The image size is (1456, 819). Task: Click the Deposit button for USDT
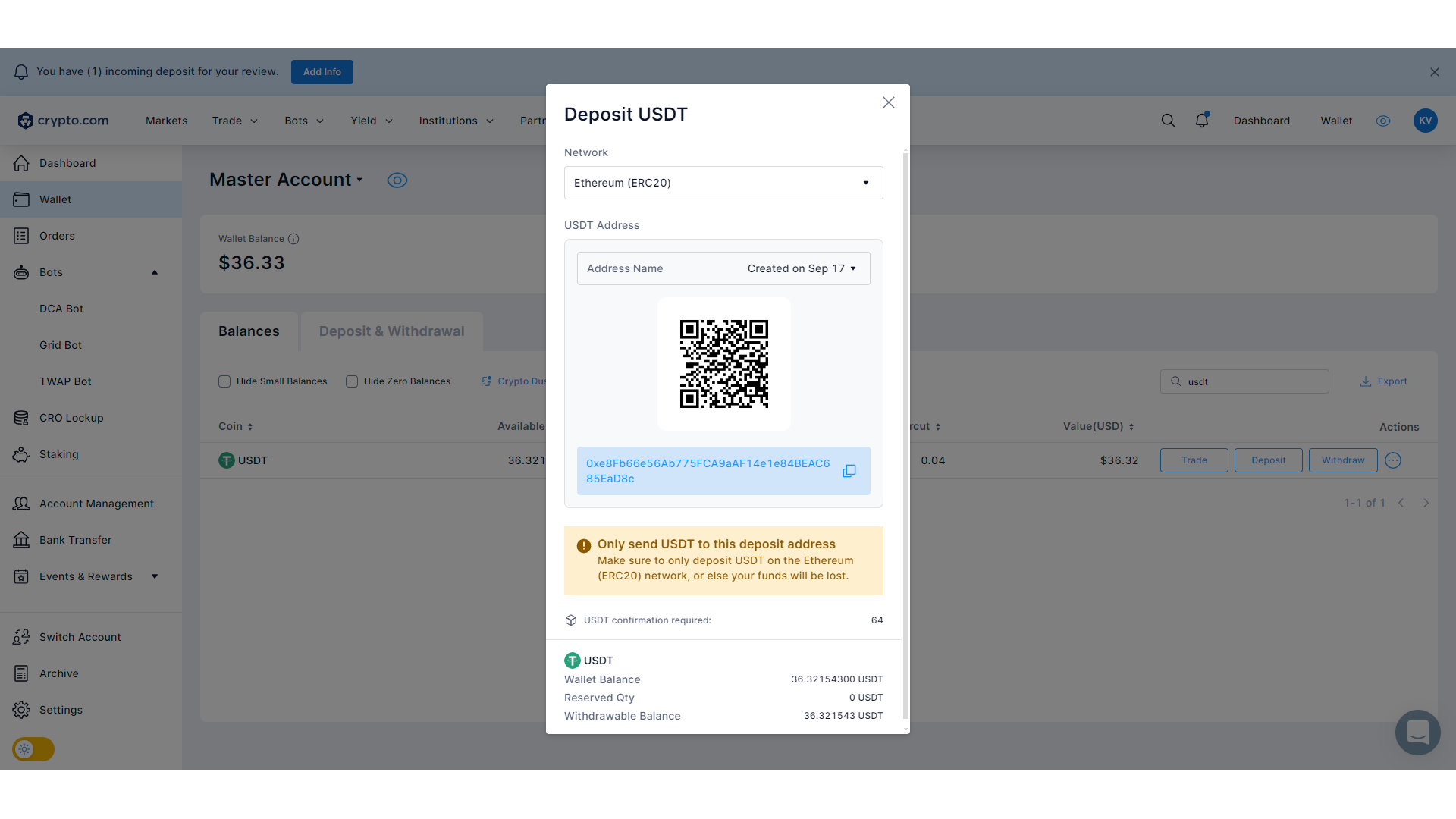(x=1269, y=460)
